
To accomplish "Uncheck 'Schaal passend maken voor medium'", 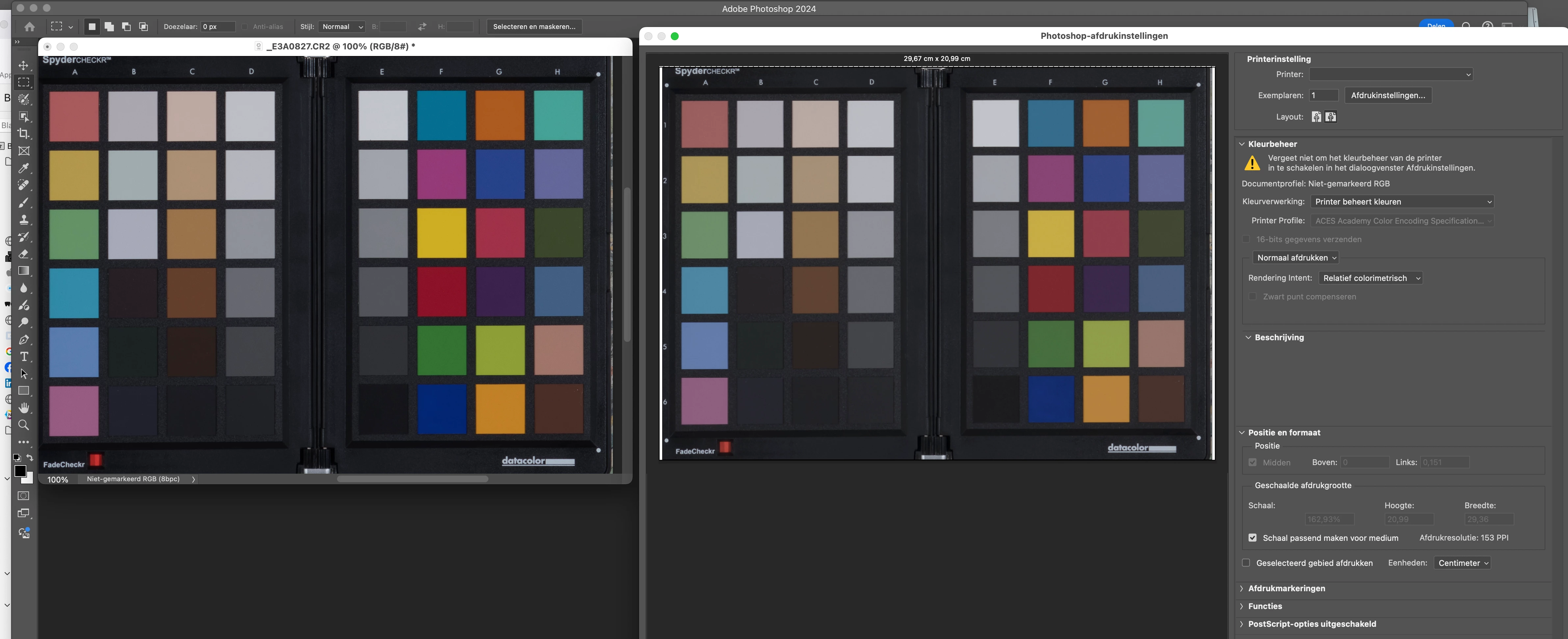I will (x=1252, y=538).
